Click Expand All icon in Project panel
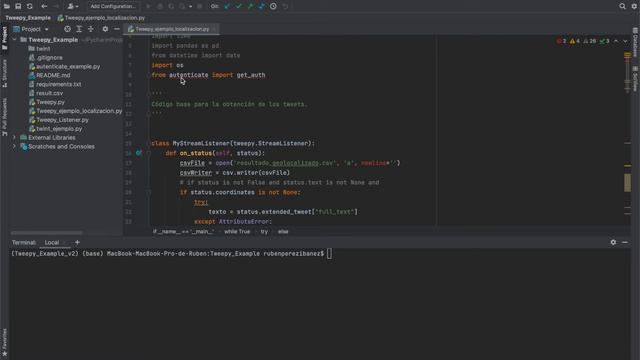 (x=79, y=29)
